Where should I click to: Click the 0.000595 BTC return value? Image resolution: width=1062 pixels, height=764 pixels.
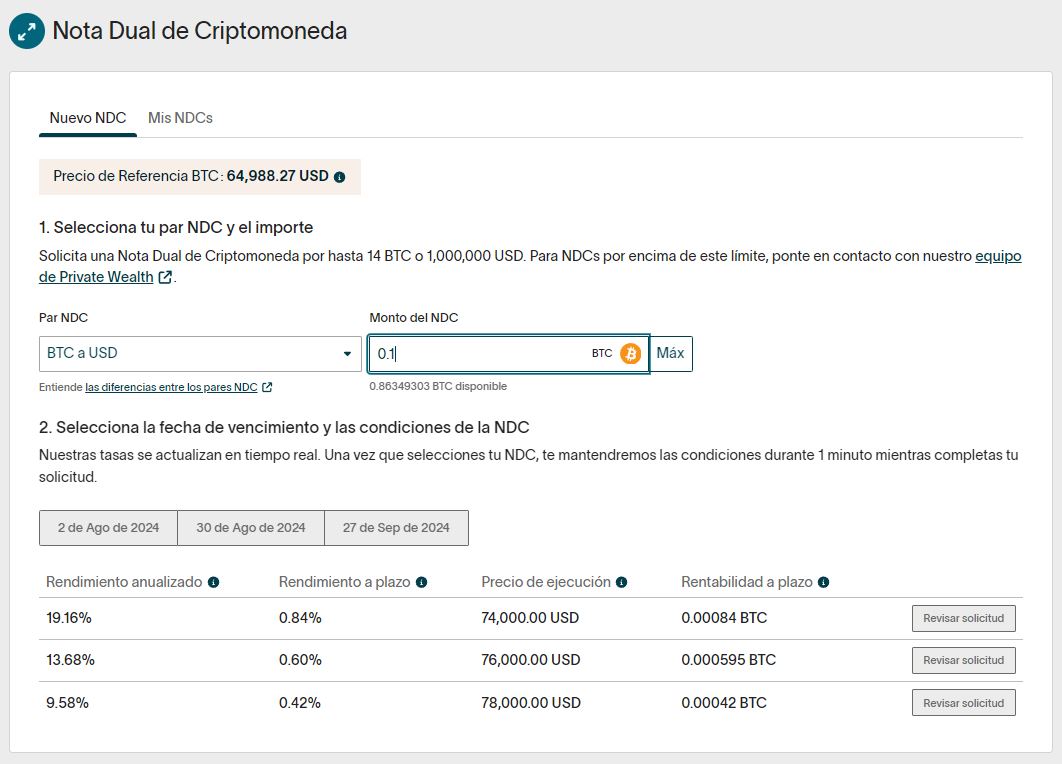point(729,660)
